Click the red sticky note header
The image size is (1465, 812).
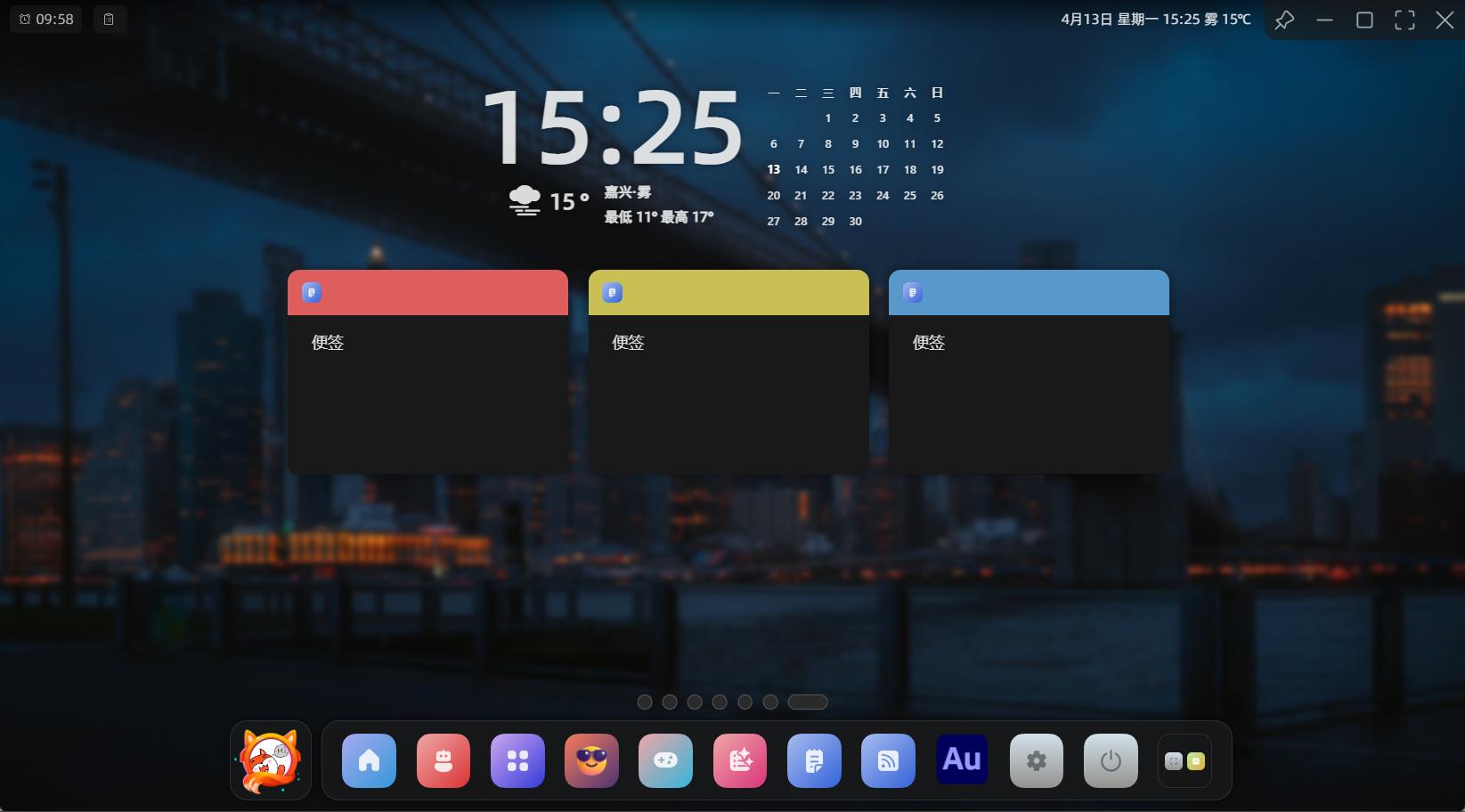[427, 293]
